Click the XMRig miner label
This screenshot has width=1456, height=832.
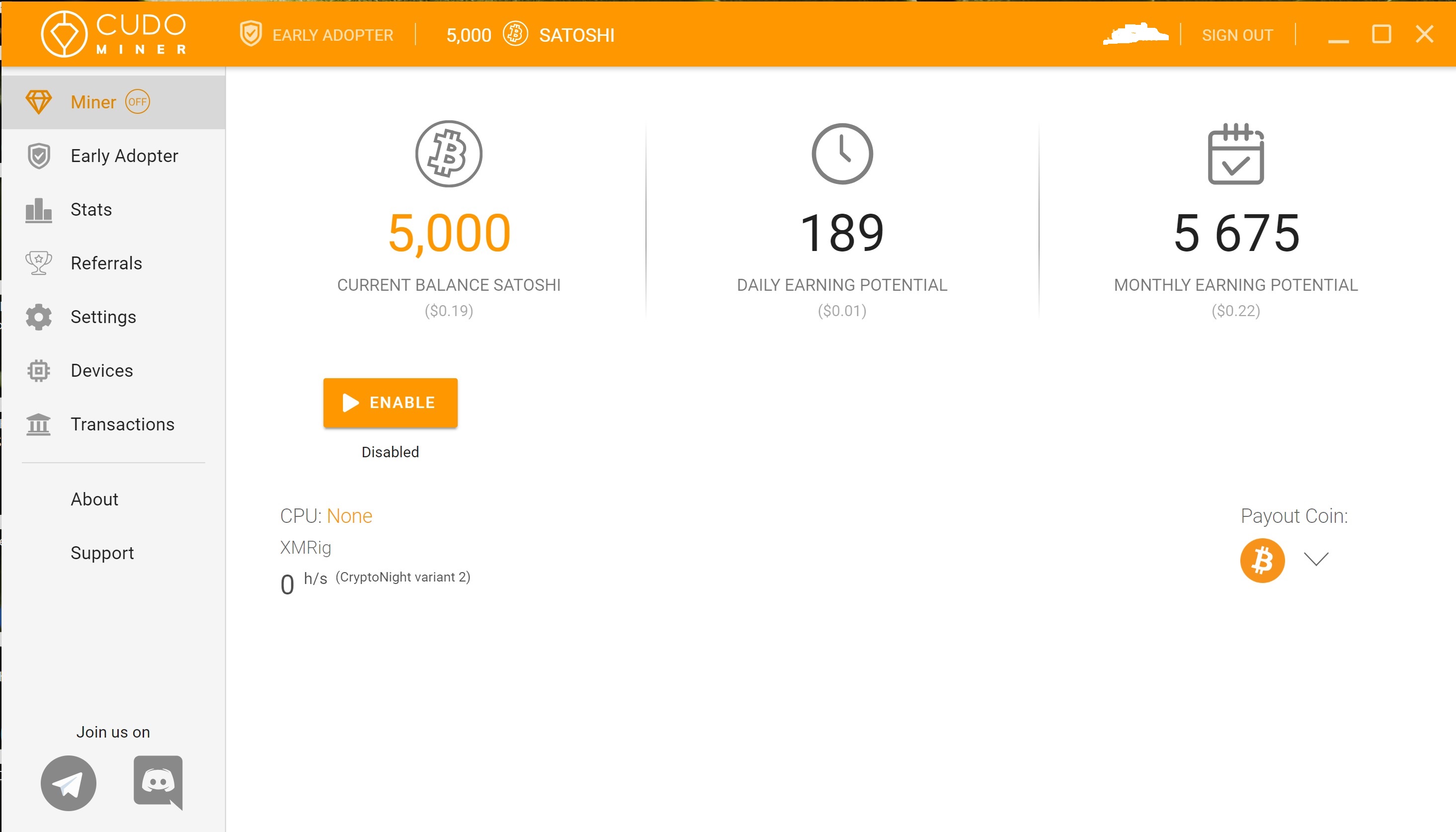tap(306, 548)
